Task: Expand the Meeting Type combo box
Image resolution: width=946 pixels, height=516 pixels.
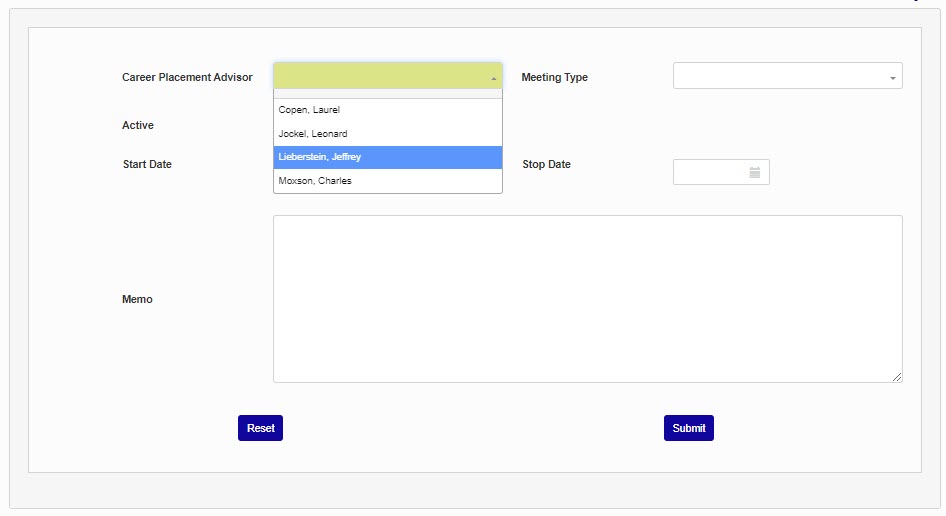Action: point(787,76)
